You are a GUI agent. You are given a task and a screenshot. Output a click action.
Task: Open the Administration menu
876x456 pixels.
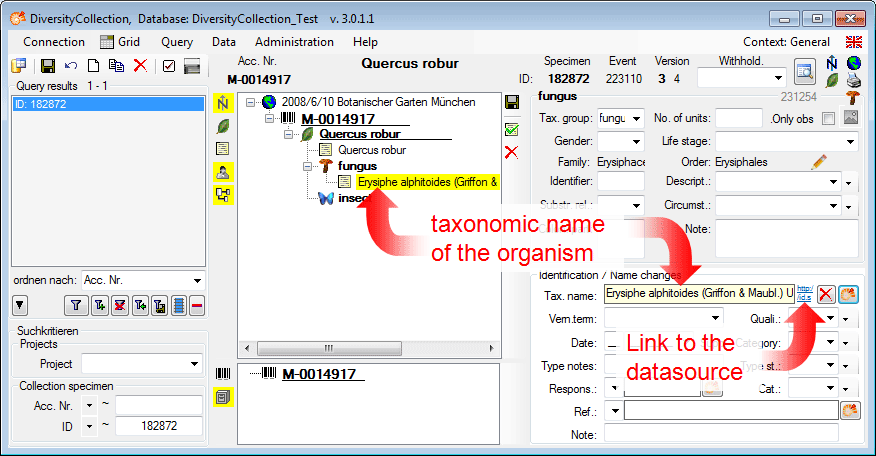[x=294, y=42]
